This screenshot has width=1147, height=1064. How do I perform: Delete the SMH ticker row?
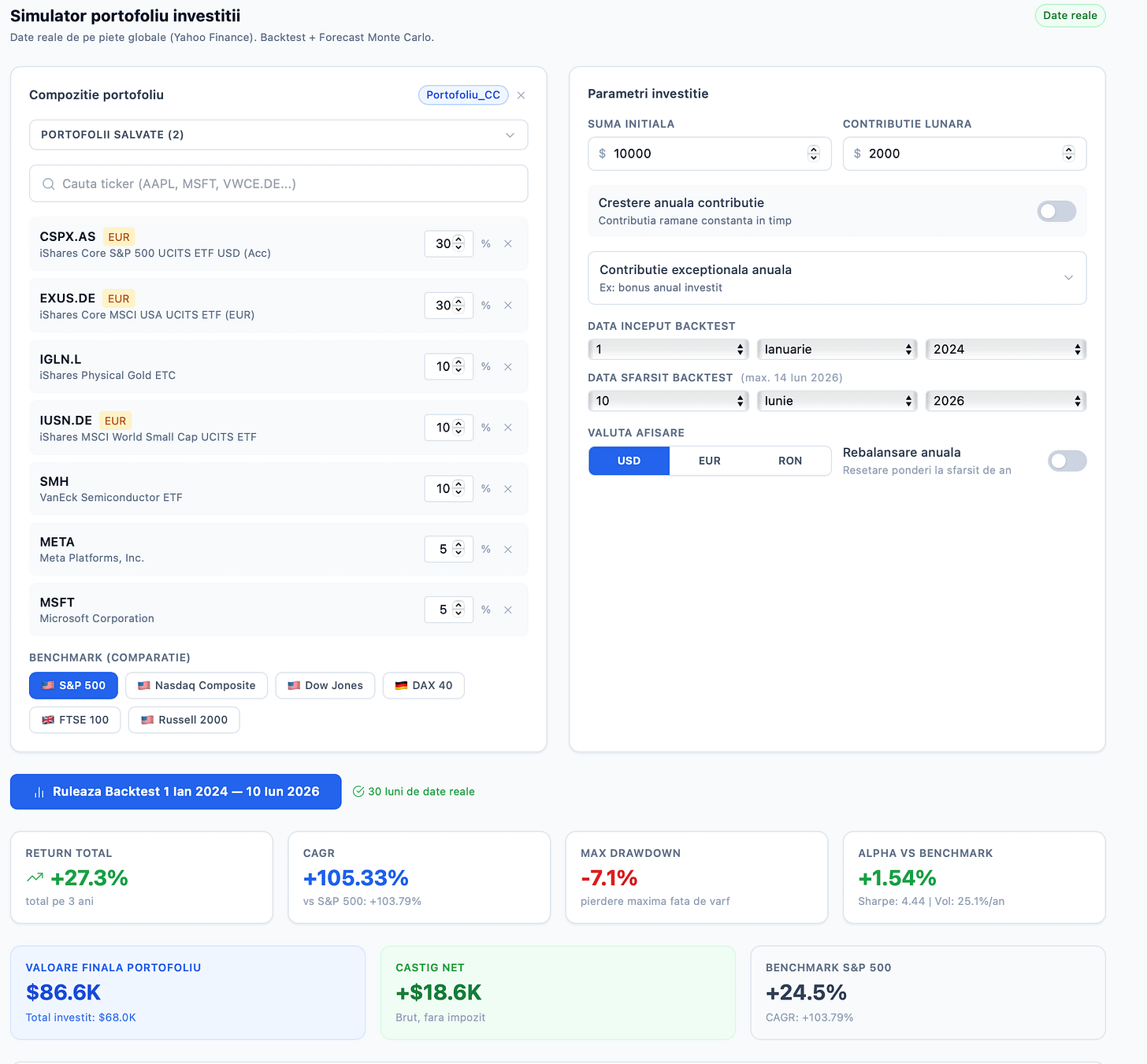(508, 489)
